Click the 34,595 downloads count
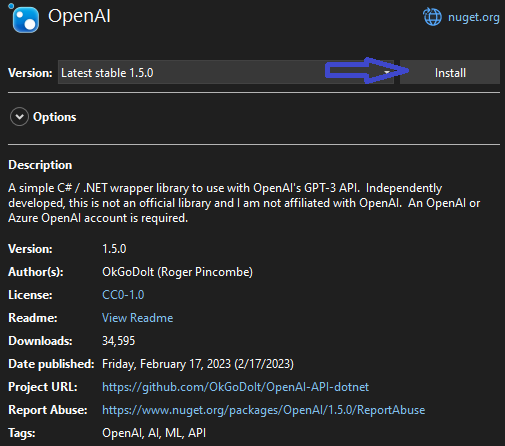Screen dimensions: 505x446 point(118,341)
